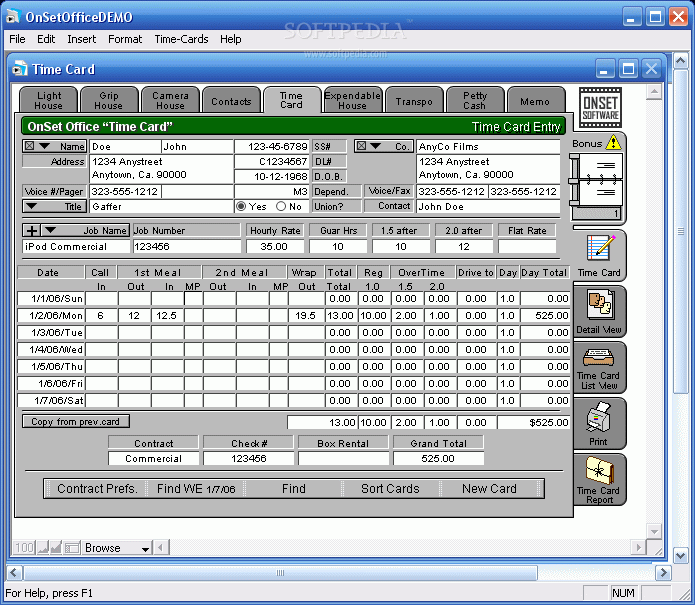Click the Find WE 1/7/06 button

[196, 488]
